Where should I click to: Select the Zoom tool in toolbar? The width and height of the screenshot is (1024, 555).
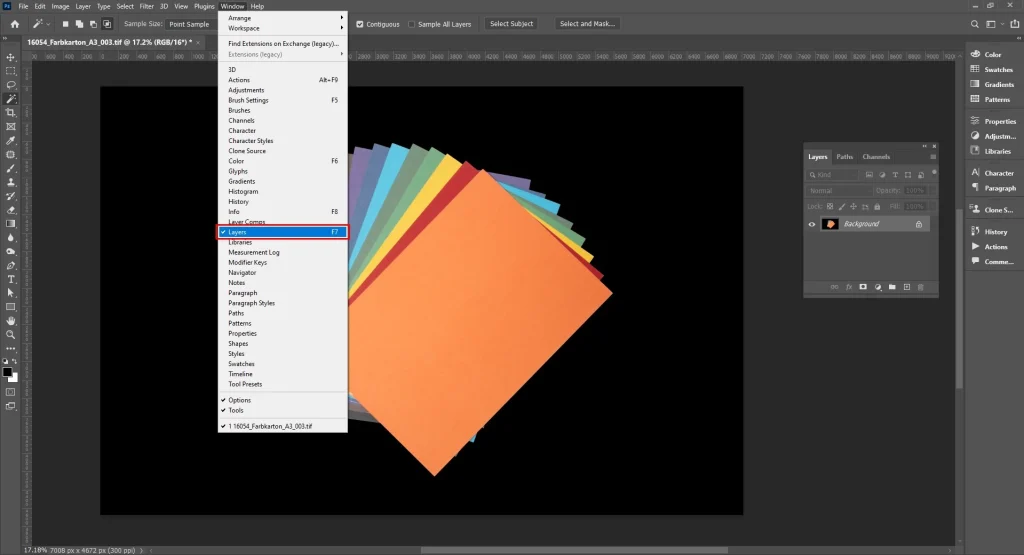click(11, 335)
